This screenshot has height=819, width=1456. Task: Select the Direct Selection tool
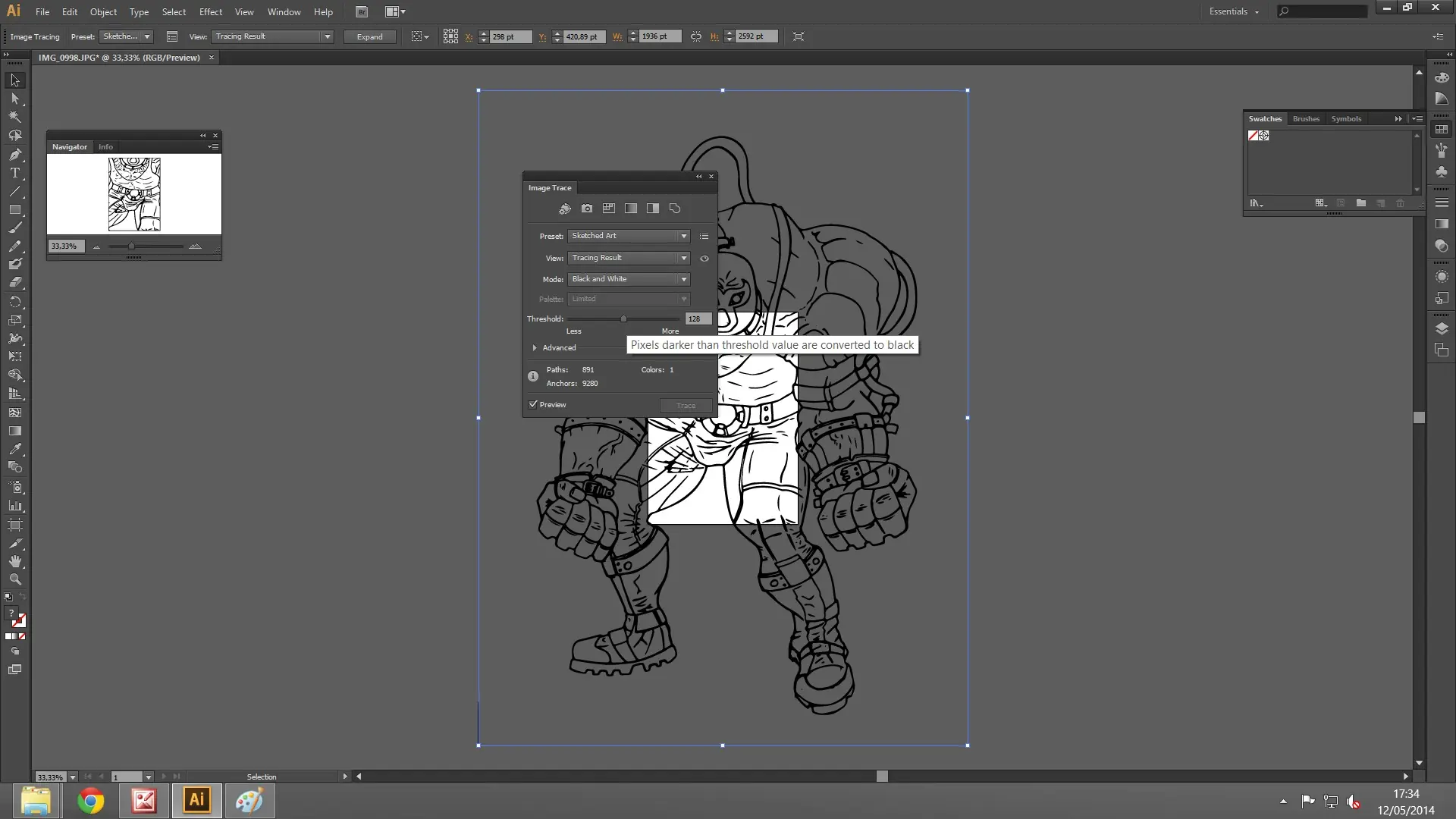tap(15, 99)
